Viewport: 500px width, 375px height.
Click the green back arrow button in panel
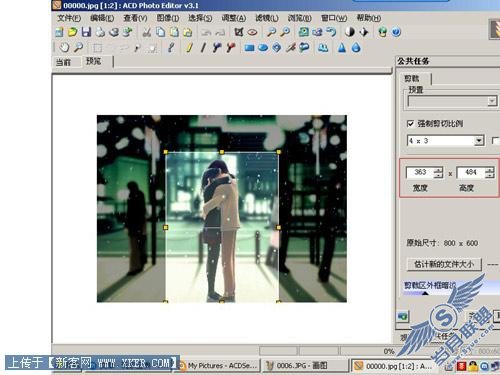[403, 316]
